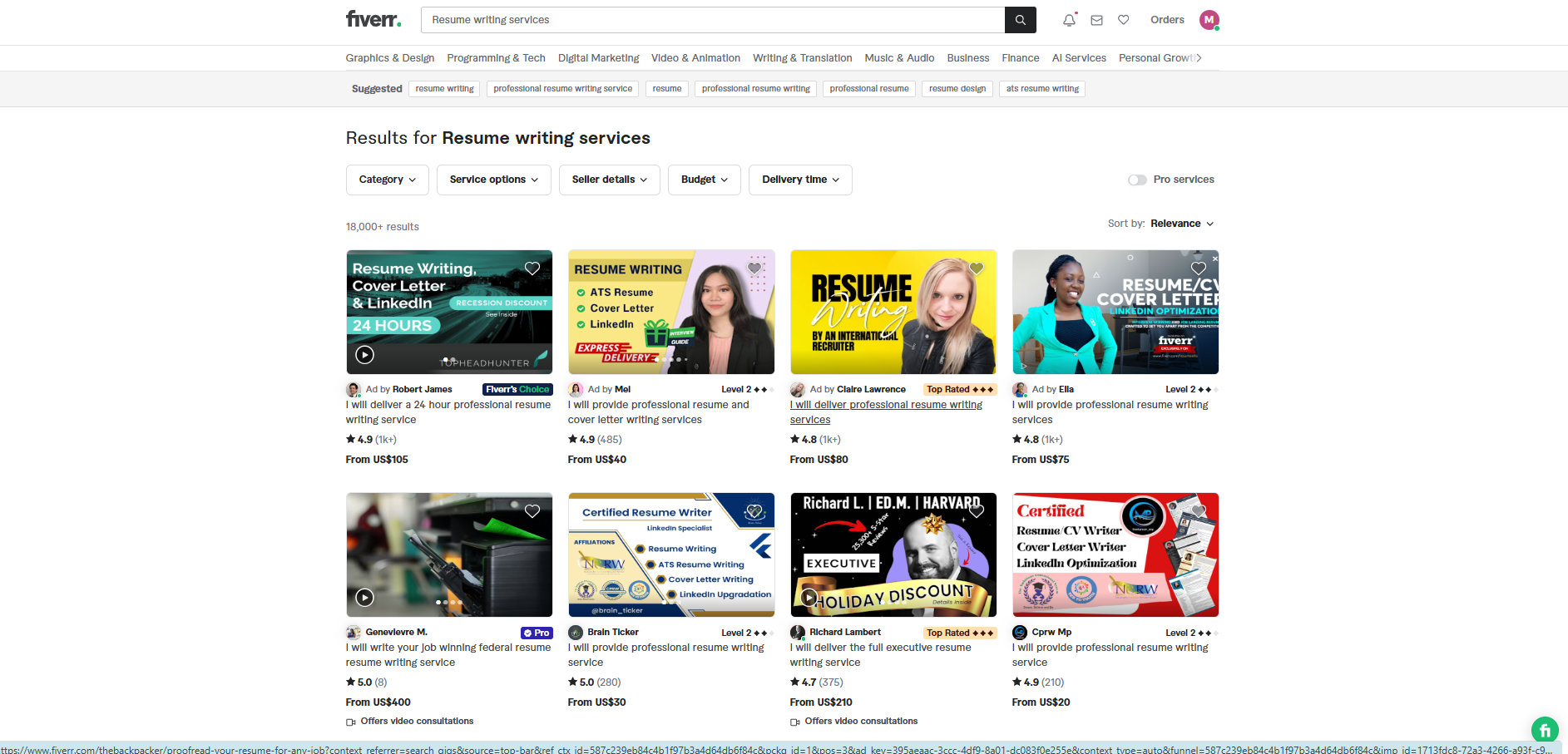Save Mel gig with heart
This screenshot has height=754, width=1568.
pyautogui.click(x=754, y=269)
